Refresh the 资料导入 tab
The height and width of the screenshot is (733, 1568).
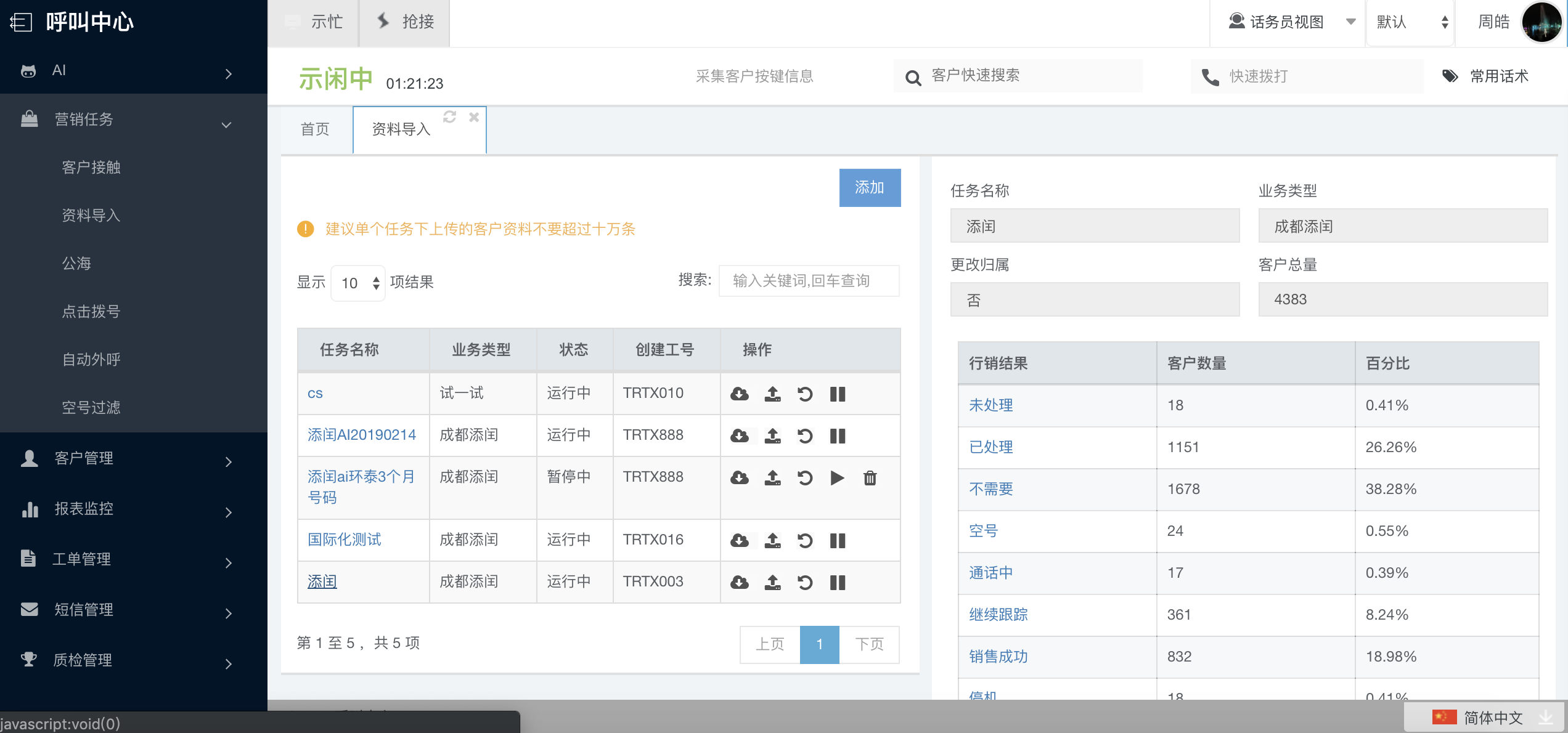coord(450,117)
